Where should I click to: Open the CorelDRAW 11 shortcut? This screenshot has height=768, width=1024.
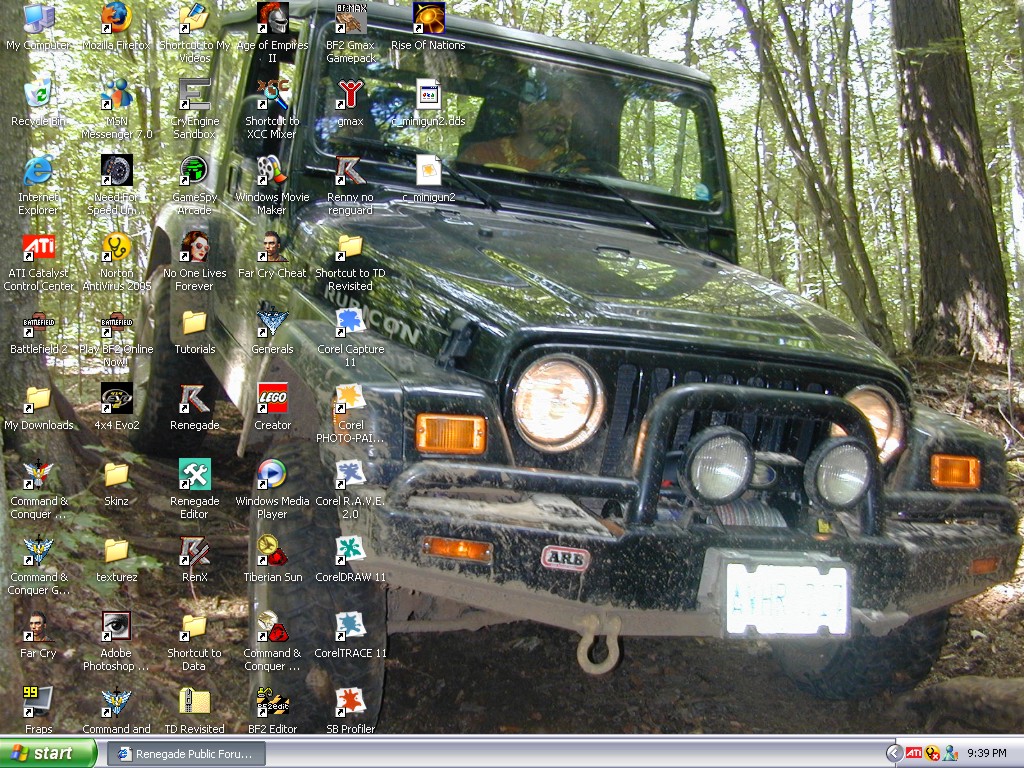(350, 551)
